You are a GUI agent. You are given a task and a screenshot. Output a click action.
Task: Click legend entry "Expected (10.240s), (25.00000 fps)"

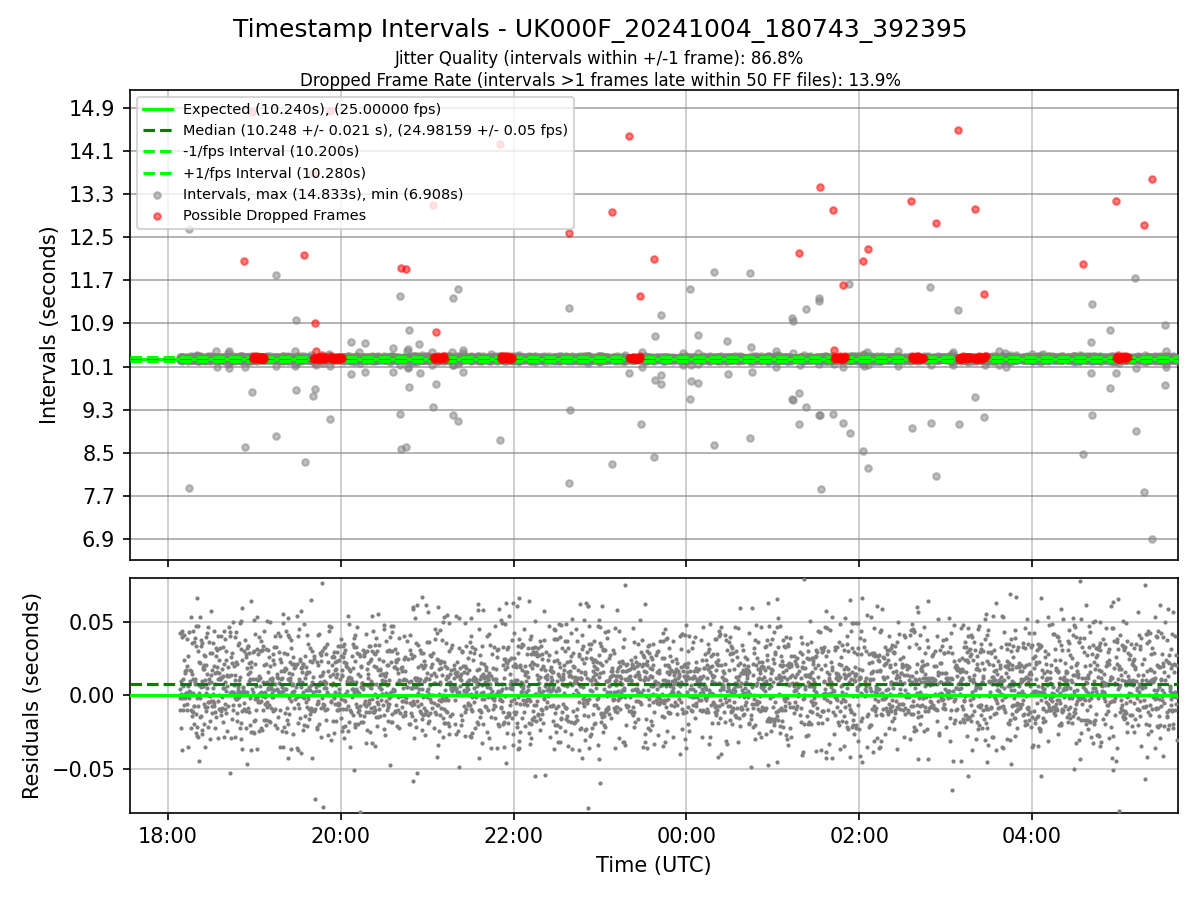312,109
